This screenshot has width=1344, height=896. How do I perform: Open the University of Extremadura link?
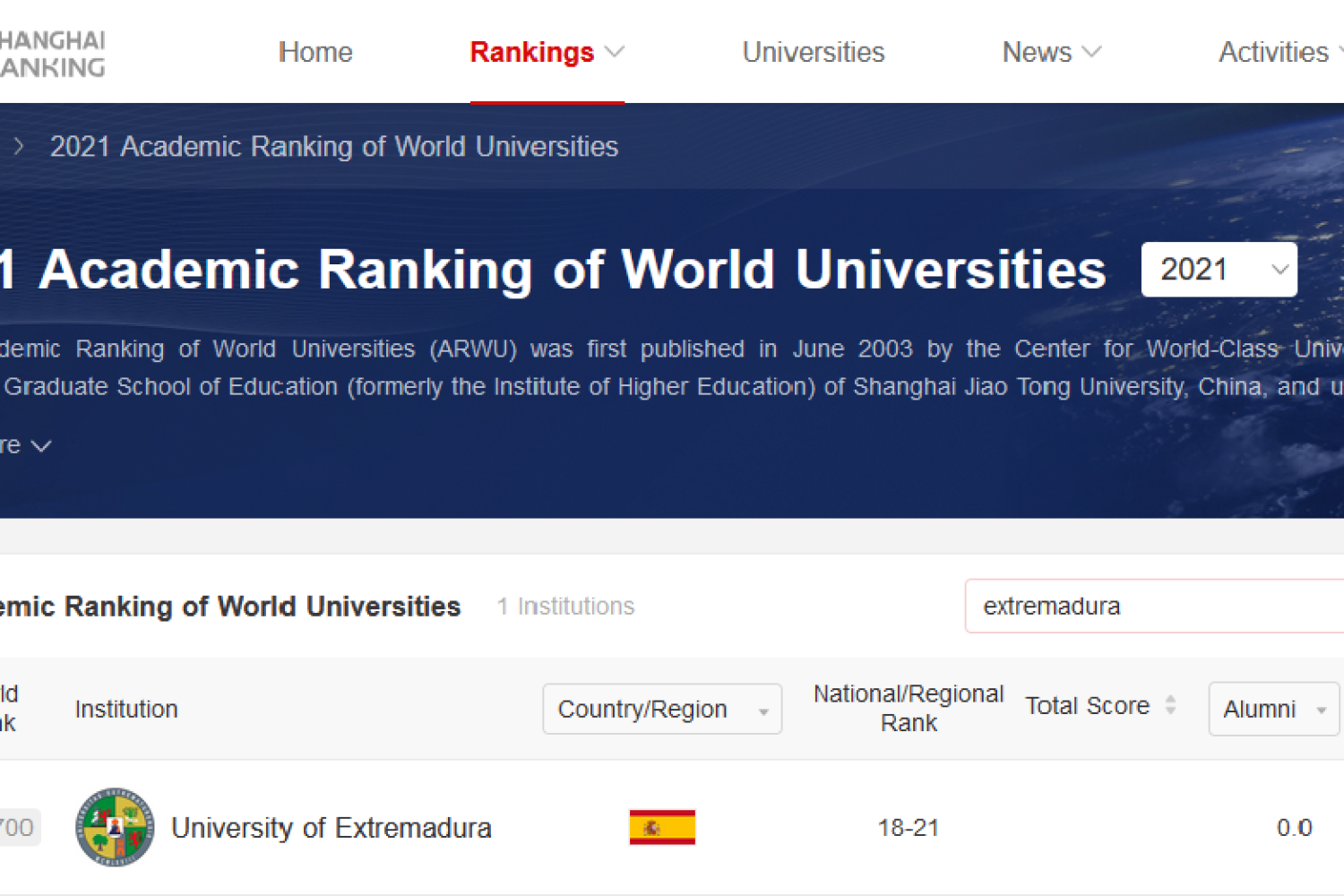pos(332,828)
